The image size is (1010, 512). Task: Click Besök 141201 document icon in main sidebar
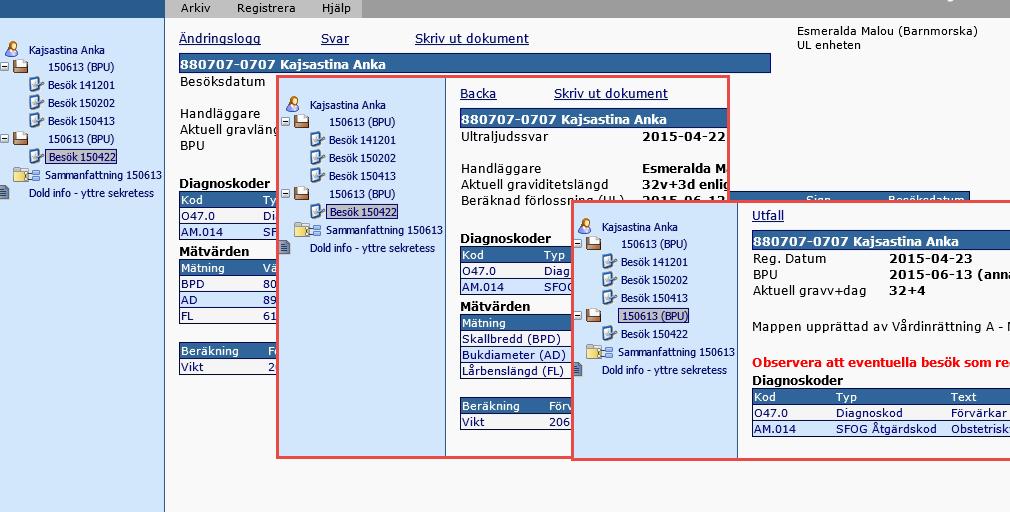pos(36,84)
